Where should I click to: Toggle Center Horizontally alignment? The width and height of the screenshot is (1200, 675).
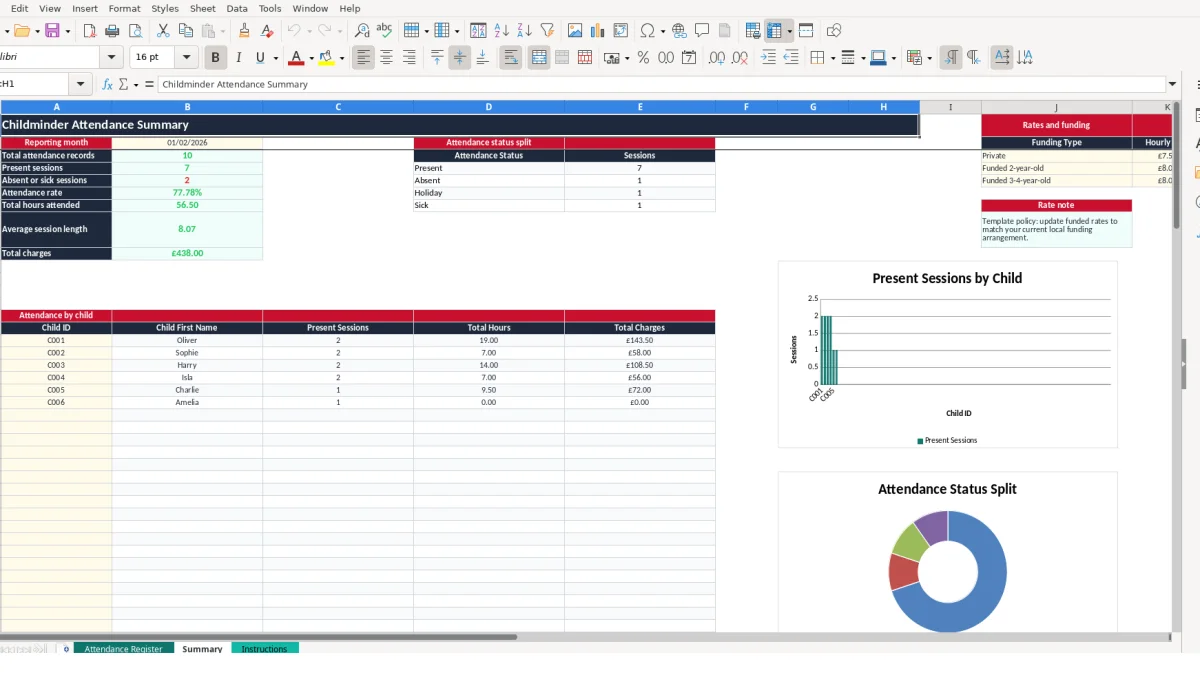click(x=386, y=58)
